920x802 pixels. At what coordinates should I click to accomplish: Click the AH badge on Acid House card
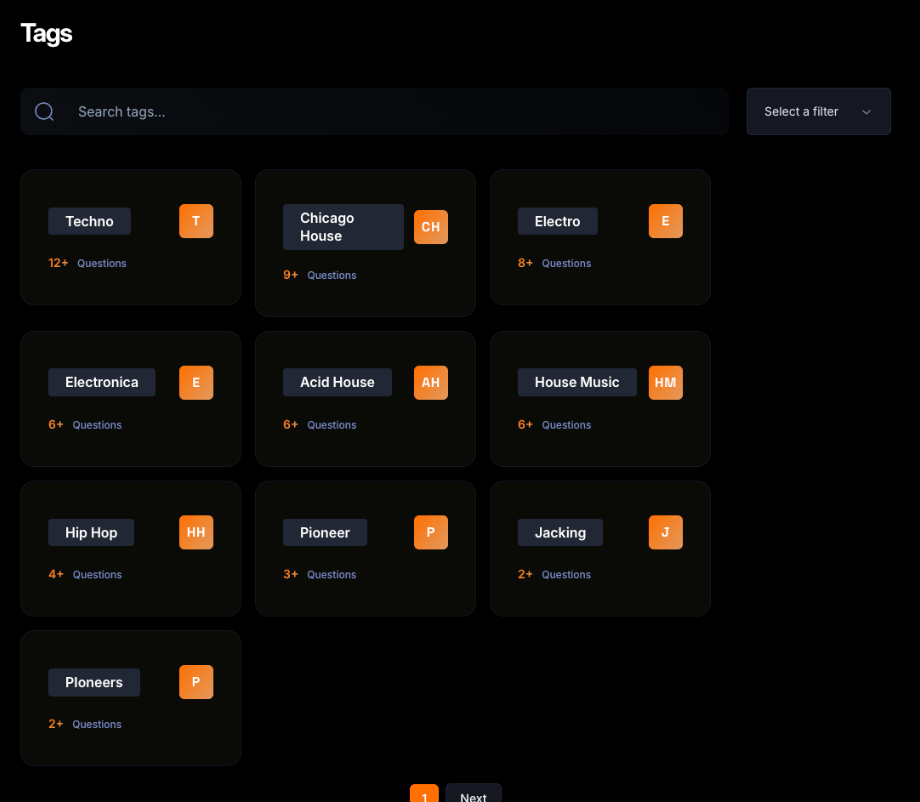(x=431, y=383)
